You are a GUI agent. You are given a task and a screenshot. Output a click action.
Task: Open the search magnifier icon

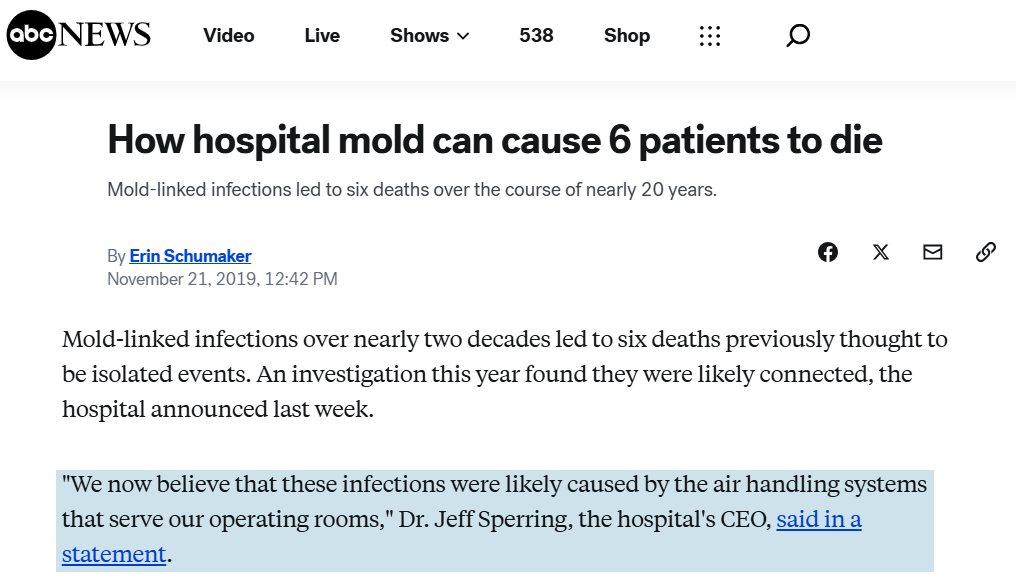[x=798, y=35]
